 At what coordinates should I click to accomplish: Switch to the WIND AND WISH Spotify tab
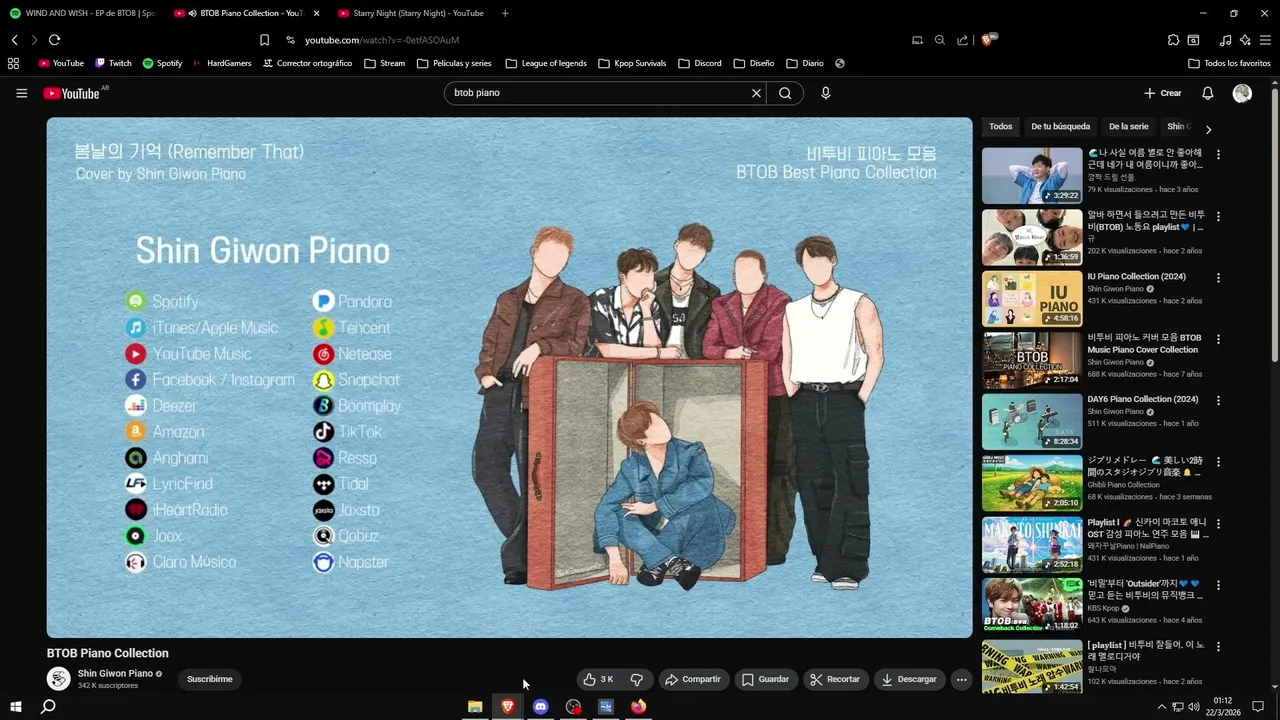(82, 13)
